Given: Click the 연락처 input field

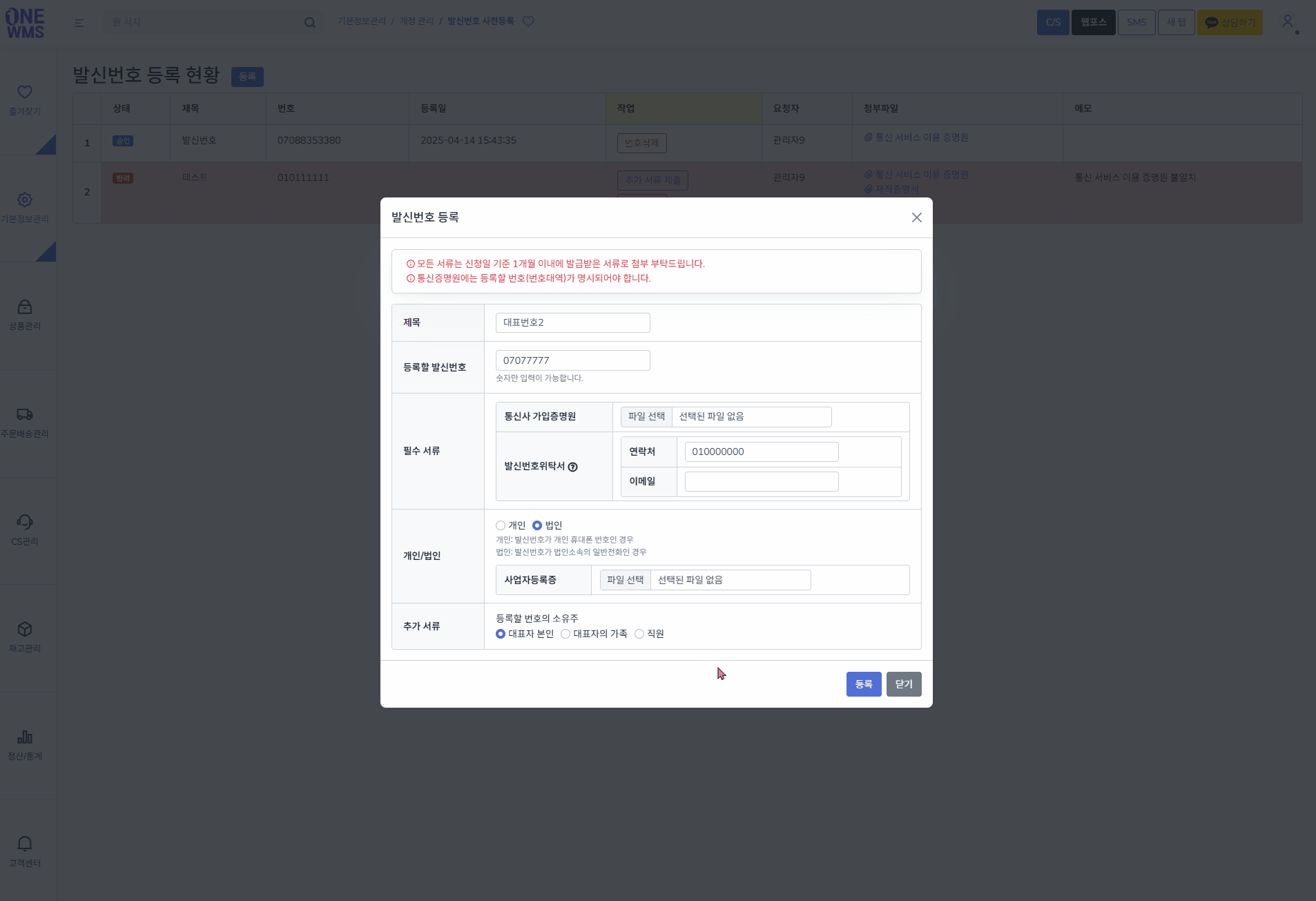Looking at the screenshot, I should point(762,452).
